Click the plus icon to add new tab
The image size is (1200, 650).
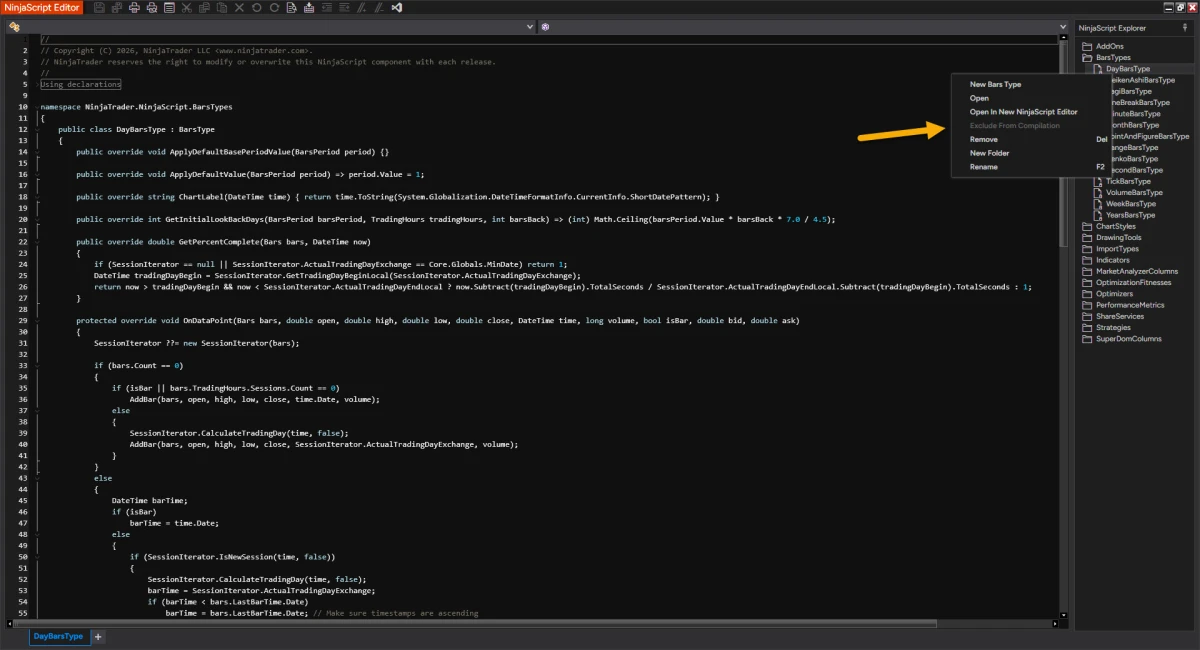point(98,637)
